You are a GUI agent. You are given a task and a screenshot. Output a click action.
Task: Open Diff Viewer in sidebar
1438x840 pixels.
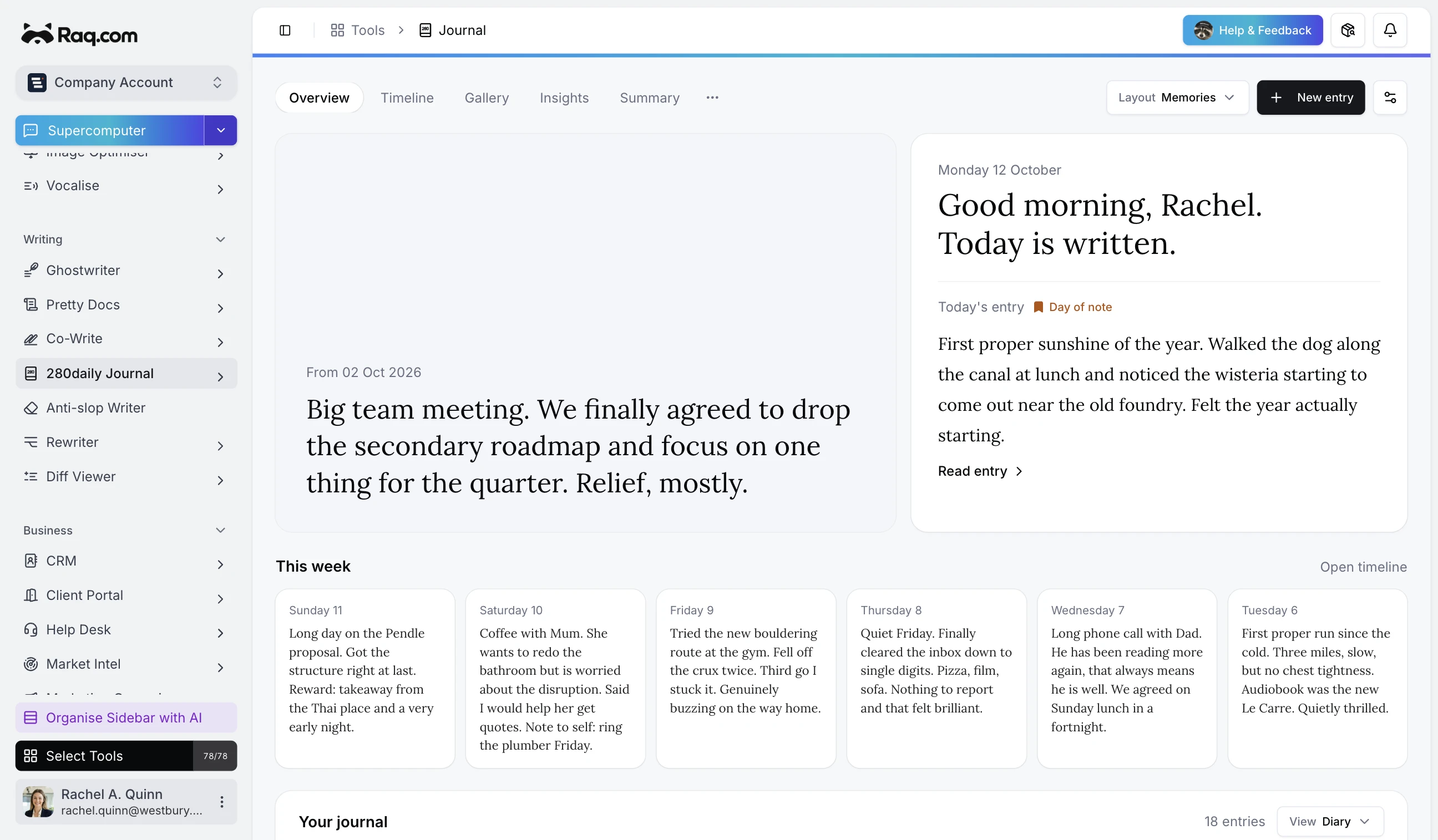click(126, 477)
